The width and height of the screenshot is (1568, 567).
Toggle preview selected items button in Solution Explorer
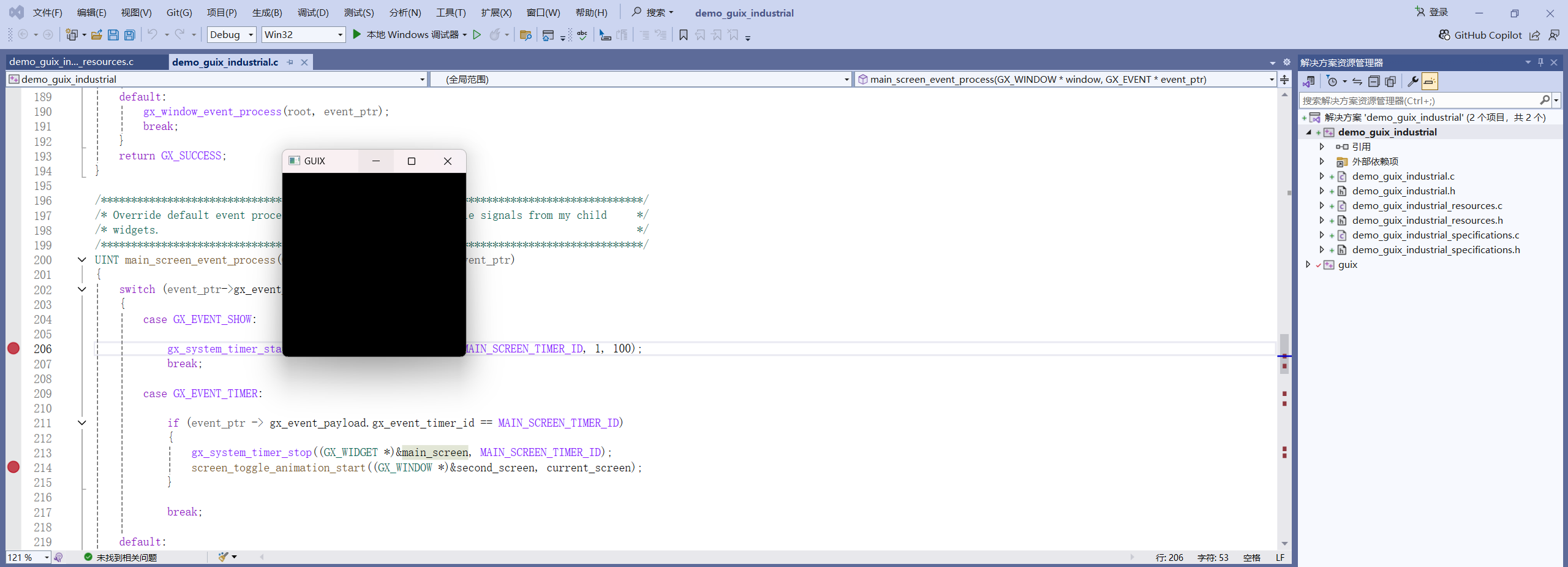click(x=1430, y=81)
